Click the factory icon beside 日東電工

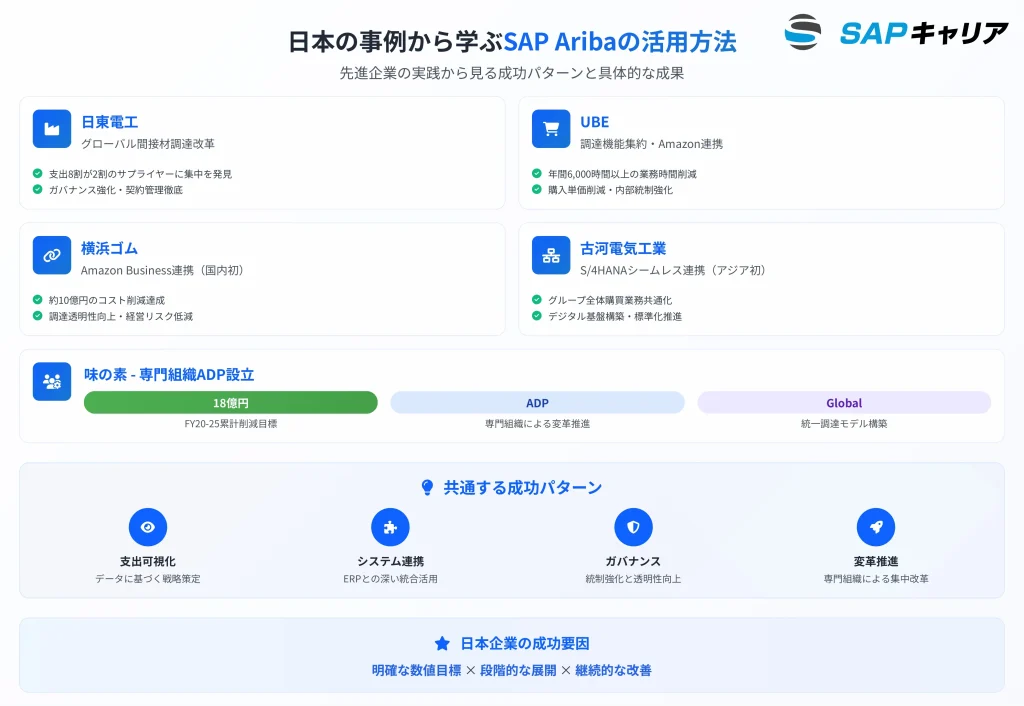point(52,129)
